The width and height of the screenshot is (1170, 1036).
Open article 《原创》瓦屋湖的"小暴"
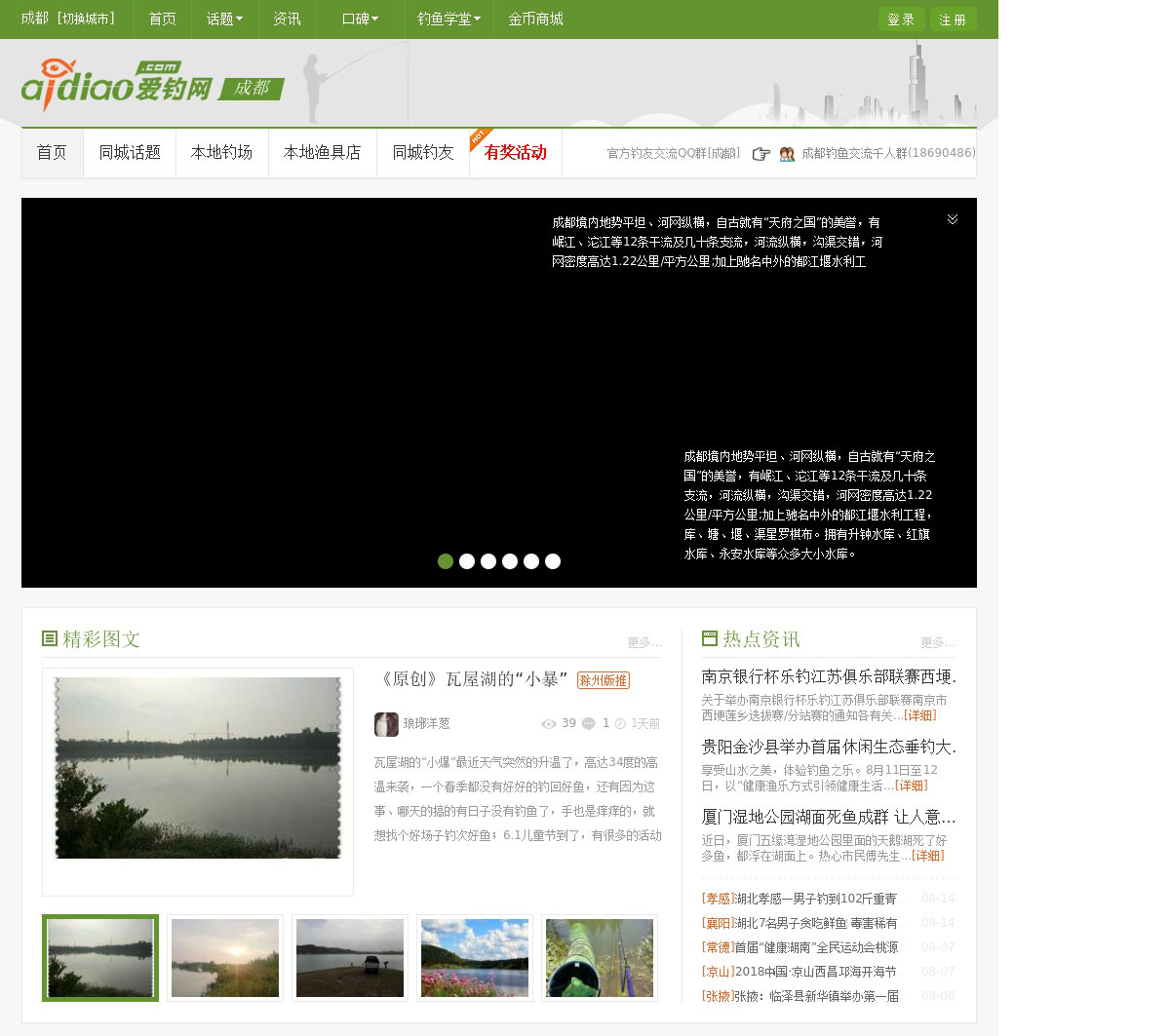pyautogui.click(x=473, y=679)
